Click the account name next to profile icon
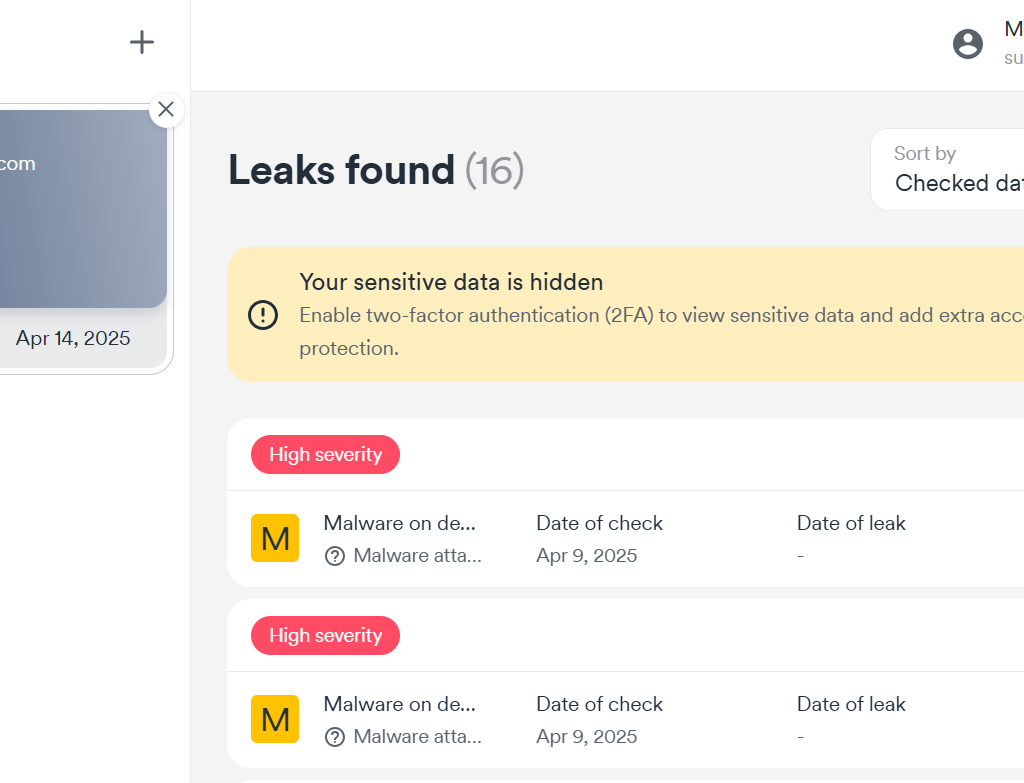Viewport: 1024px width, 783px height. (1014, 29)
